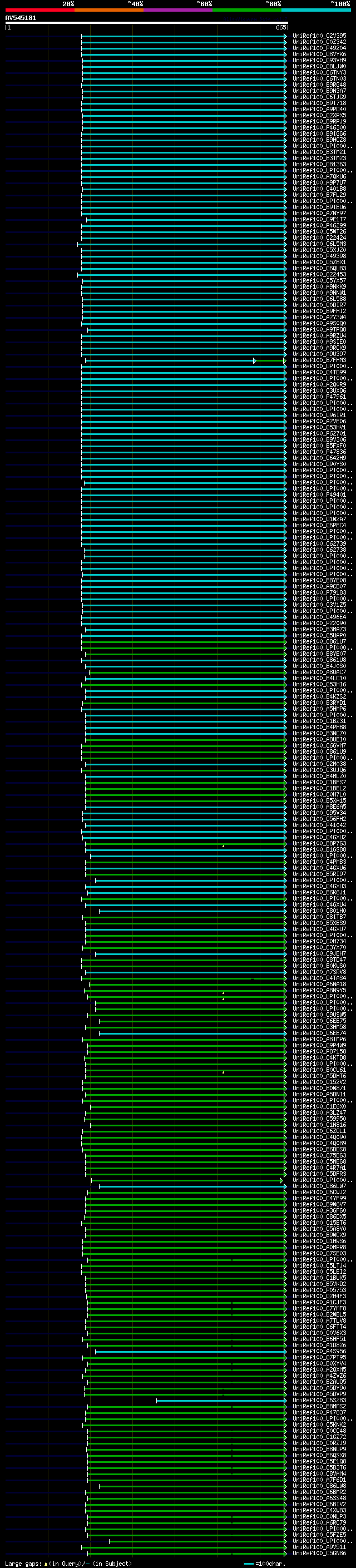Viewport: 356px width, 1568px height.
Task: Select UniRef100_Q95V34 label
Action: pyautogui.click(x=319, y=813)
